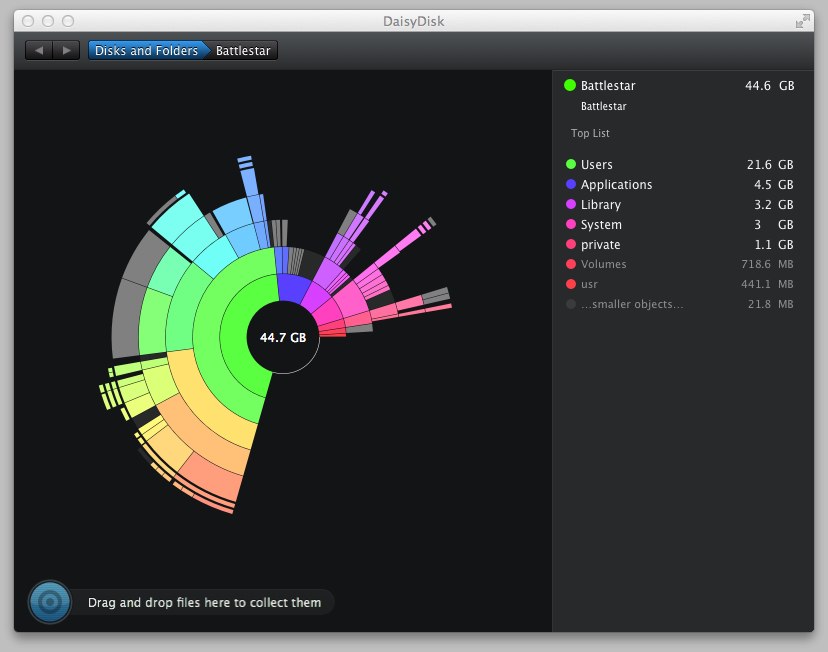Image resolution: width=828 pixels, height=652 pixels.
Task: Click the DaisyDisk window title
Action: [413, 21]
